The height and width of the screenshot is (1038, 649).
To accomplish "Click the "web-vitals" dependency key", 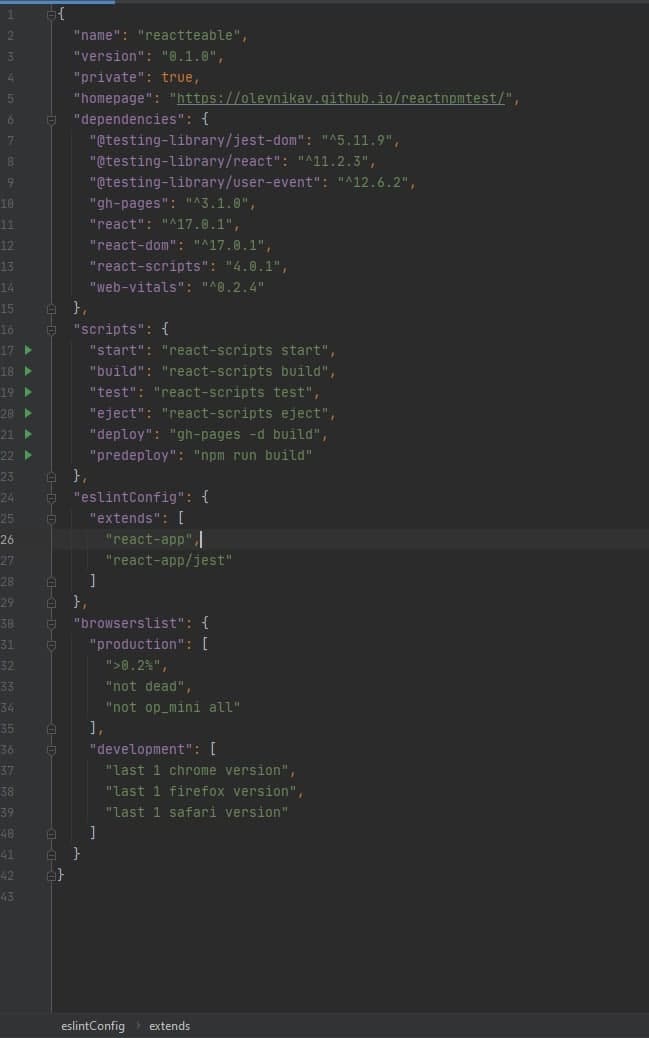I will point(137,287).
